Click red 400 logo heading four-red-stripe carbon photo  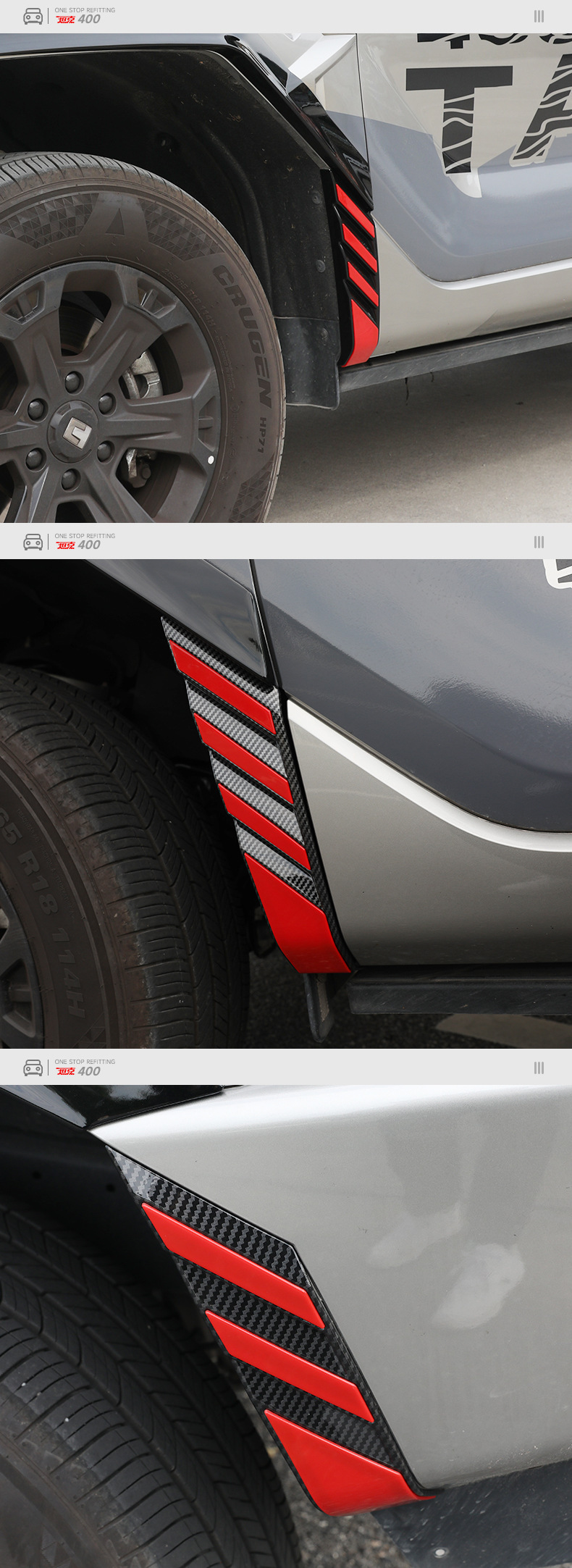[x=78, y=545]
